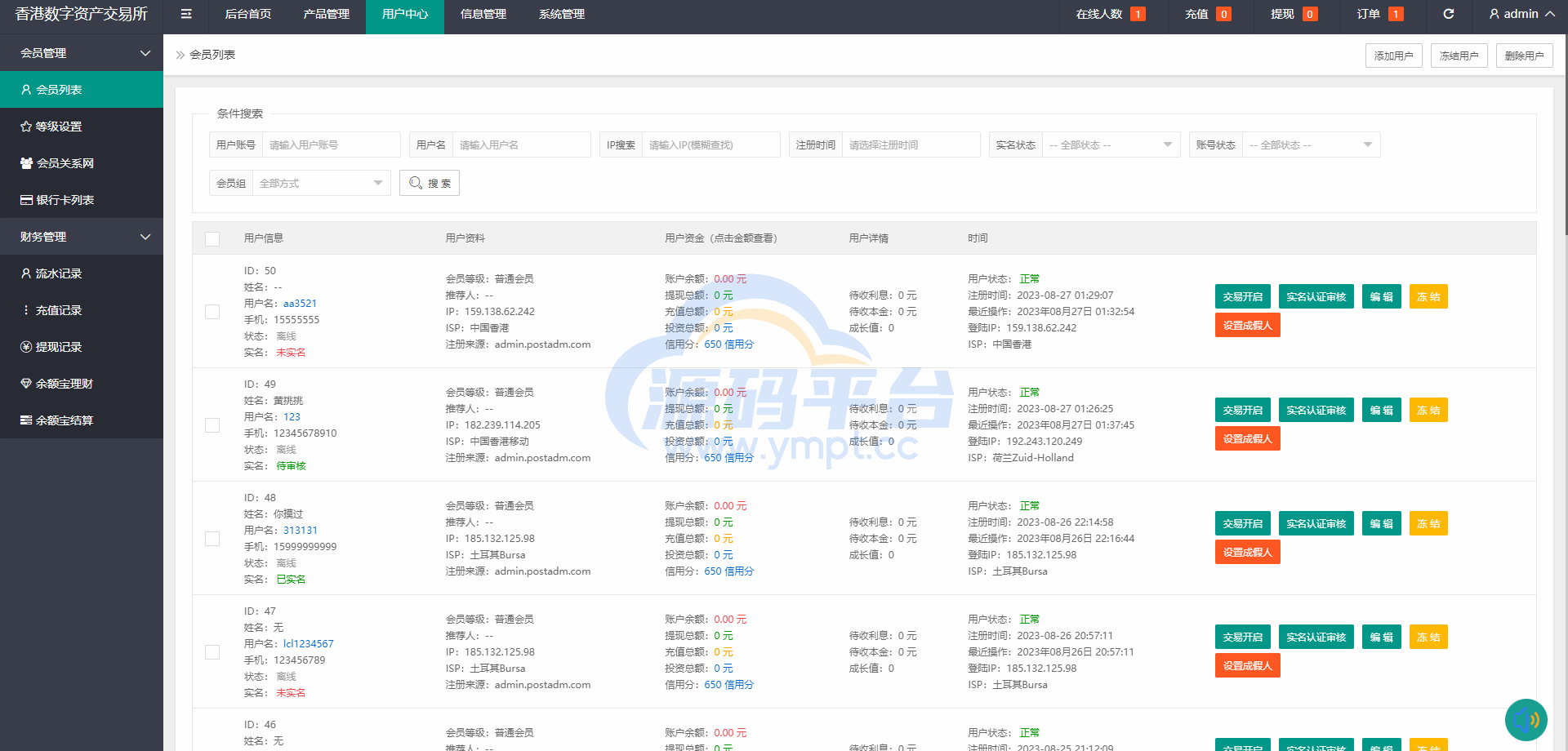Click 实名认证审核 for user lcl1234567
Screen dimensions: 1568x751
tap(1316, 637)
